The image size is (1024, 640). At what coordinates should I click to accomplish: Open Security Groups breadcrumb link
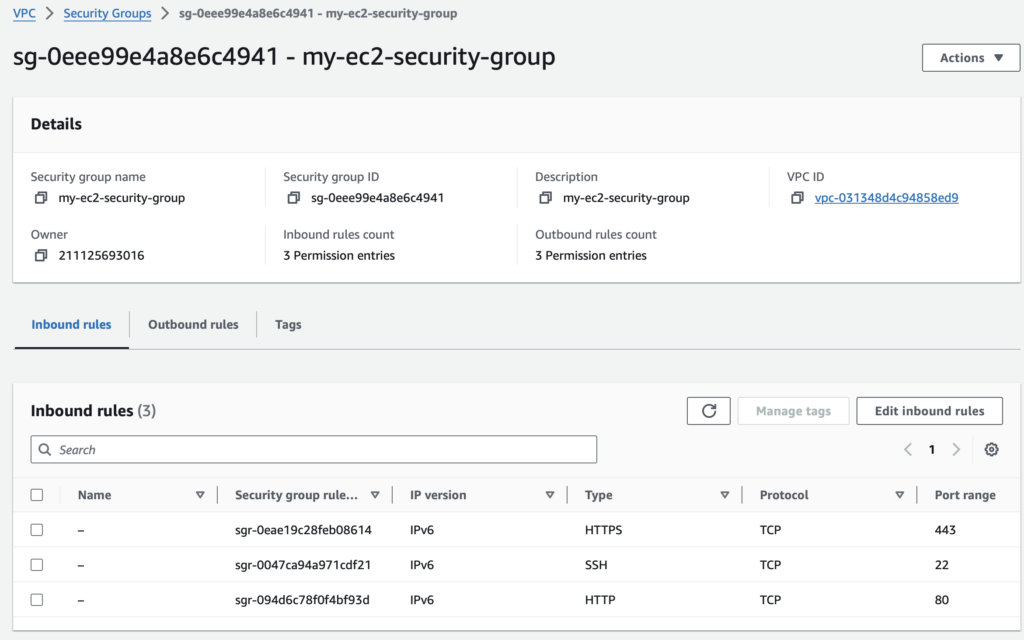point(107,13)
